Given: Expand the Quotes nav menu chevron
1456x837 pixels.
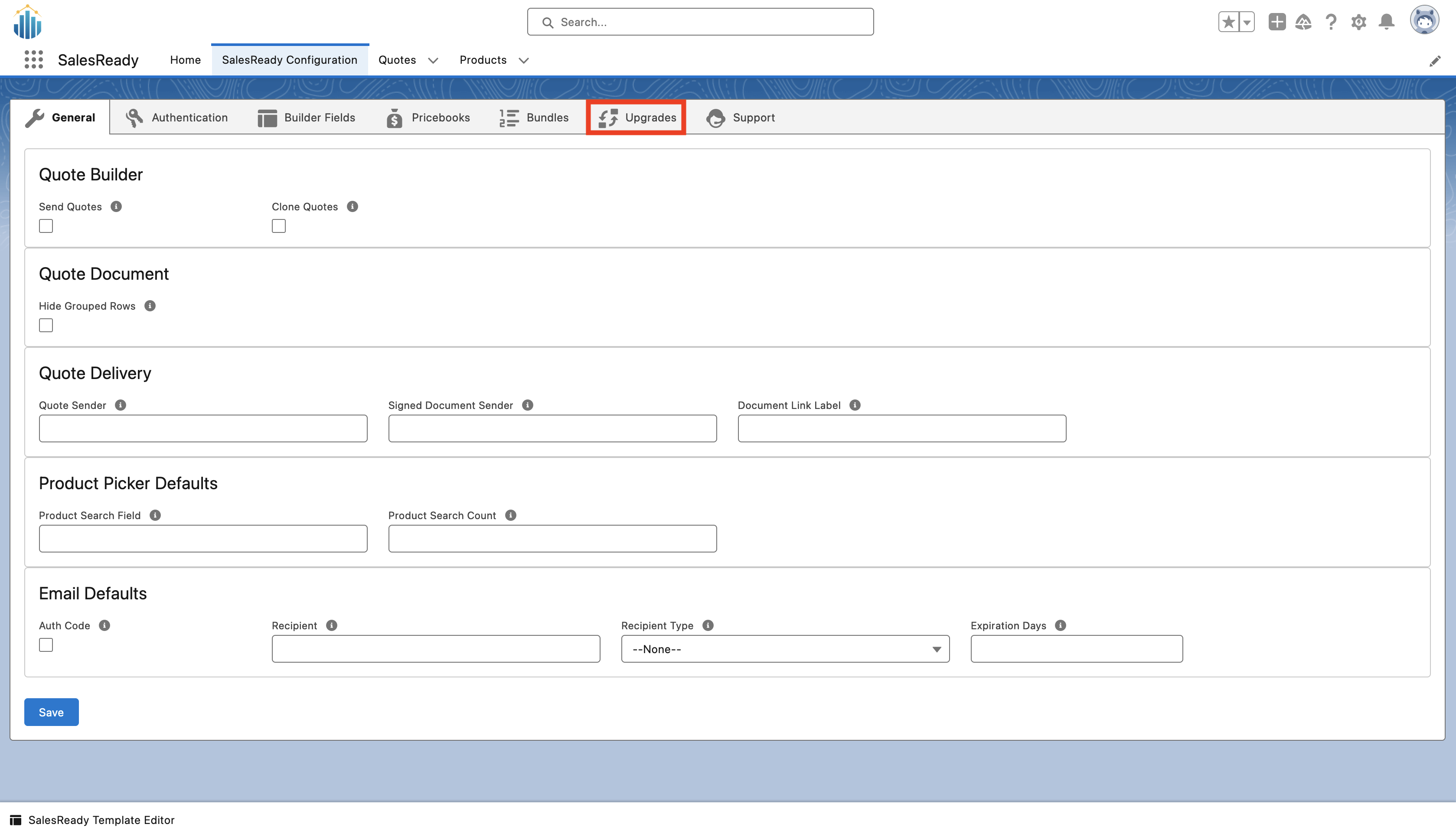Looking at the screenshot, I should pos(433,60).
